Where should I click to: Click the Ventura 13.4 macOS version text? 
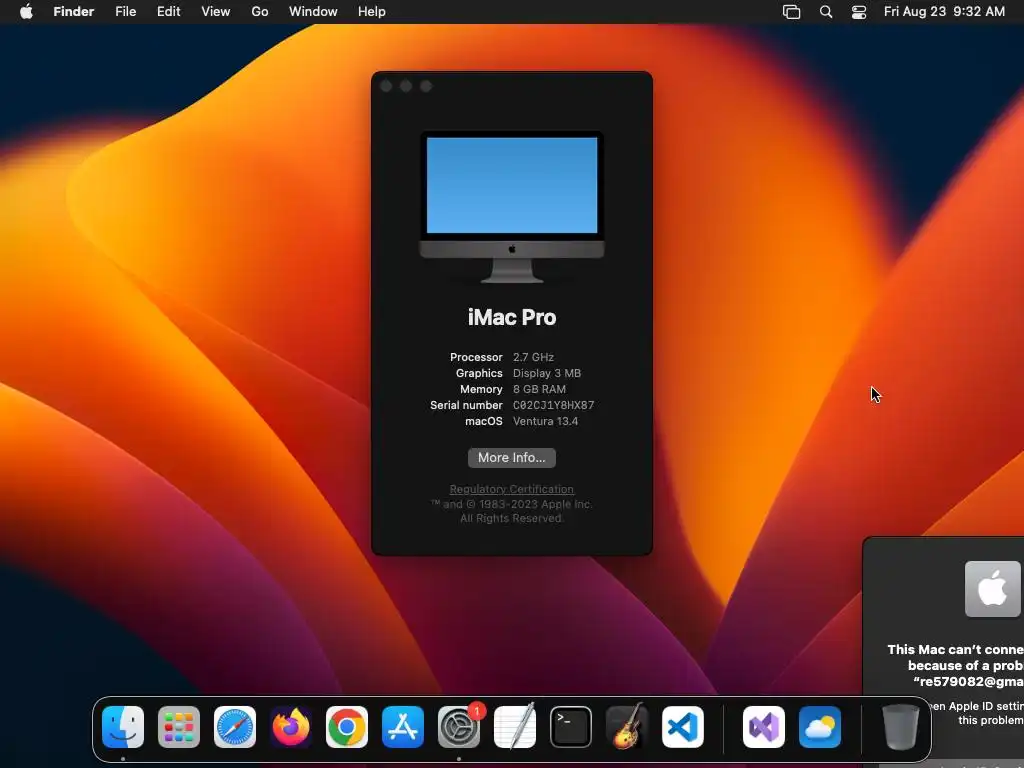tap(545, 421)
